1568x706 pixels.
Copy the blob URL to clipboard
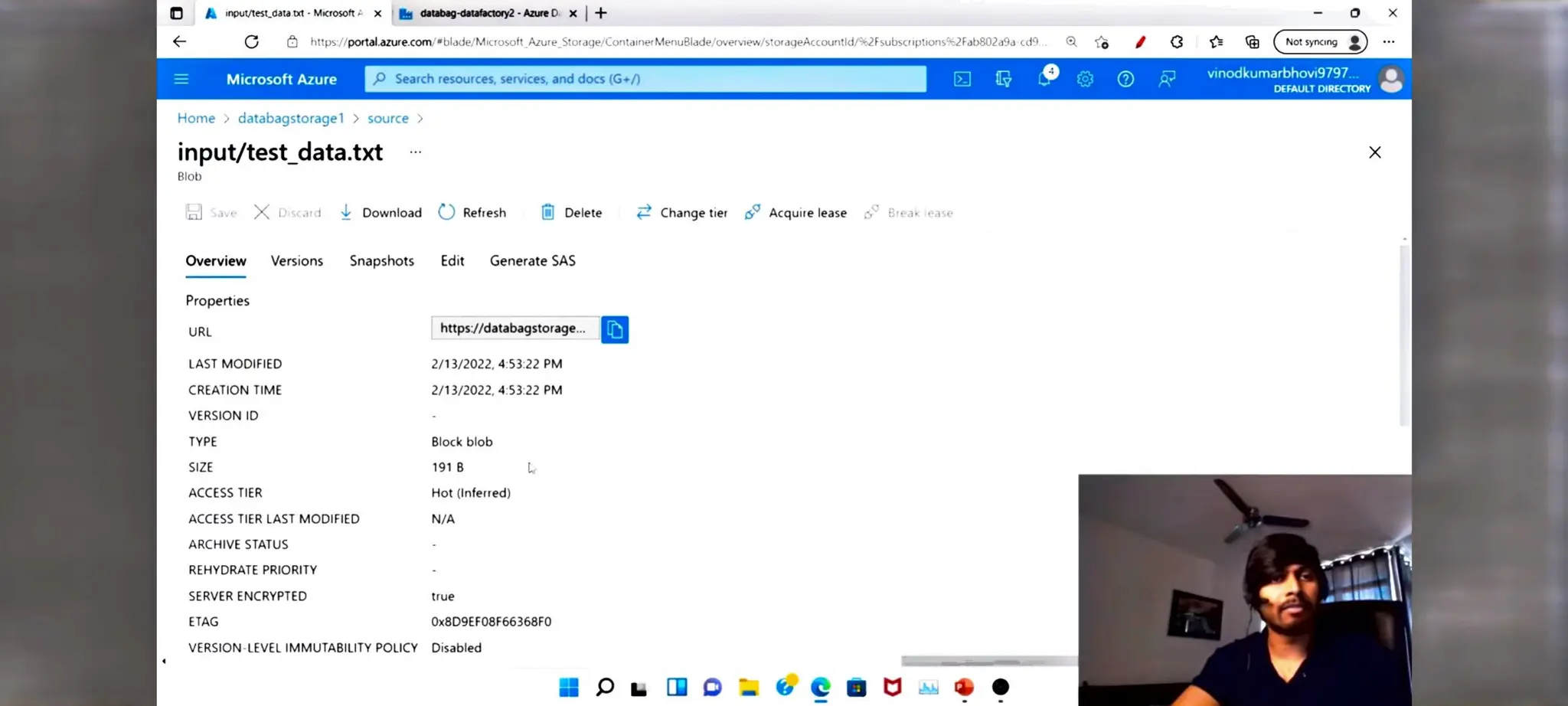pos(615,329)
